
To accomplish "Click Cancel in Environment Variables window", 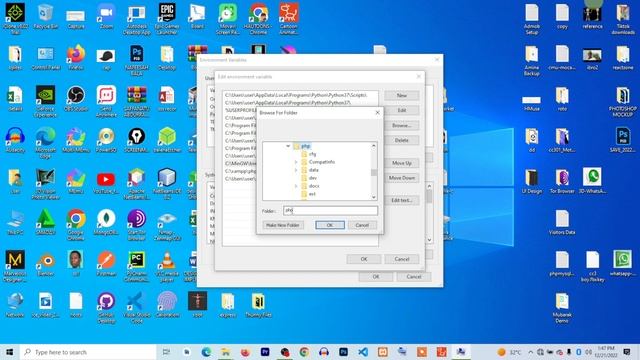I will [414, 276].
